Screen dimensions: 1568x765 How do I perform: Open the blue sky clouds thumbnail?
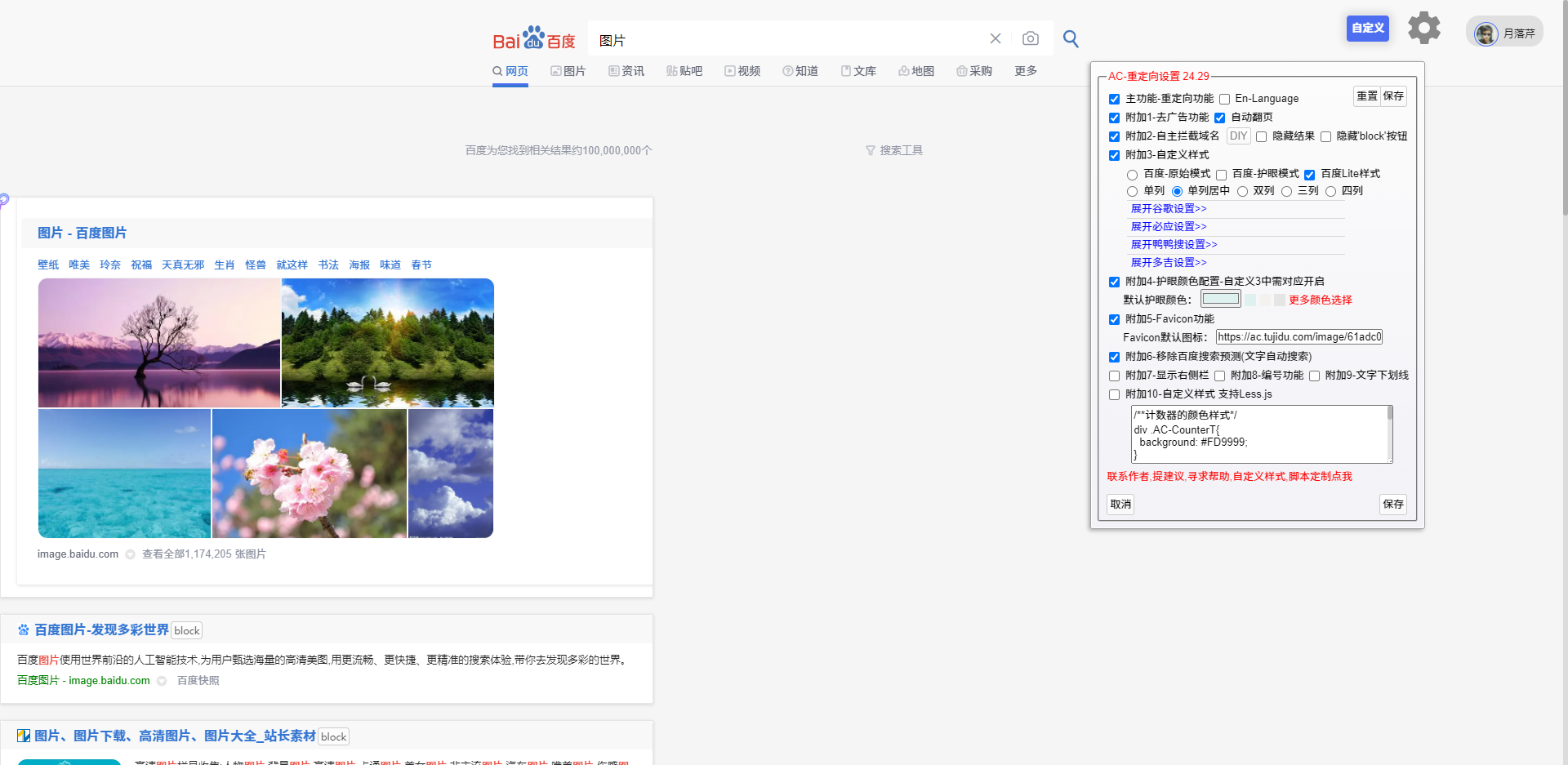tap(451, 474)
